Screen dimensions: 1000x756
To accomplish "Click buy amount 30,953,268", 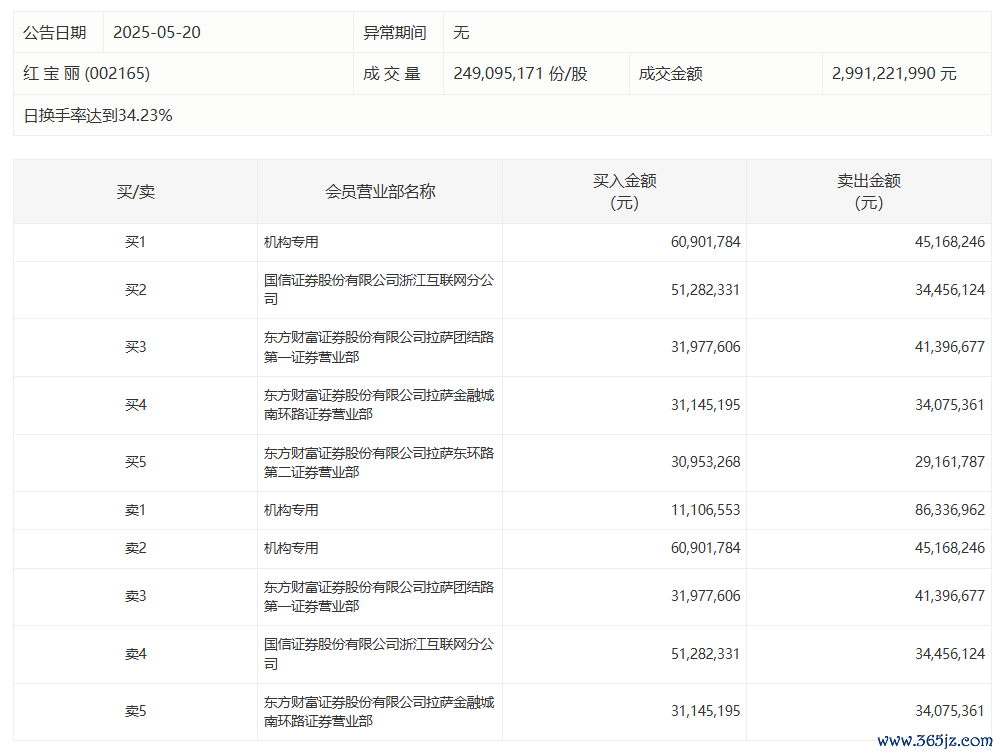I will (x=705, y=462).
